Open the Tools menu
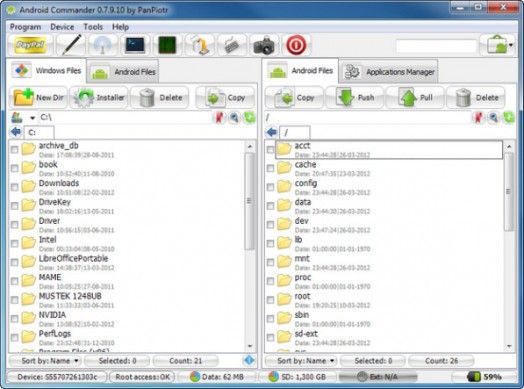524x389 pixels. pyautogui.click(x=93, y=27)
